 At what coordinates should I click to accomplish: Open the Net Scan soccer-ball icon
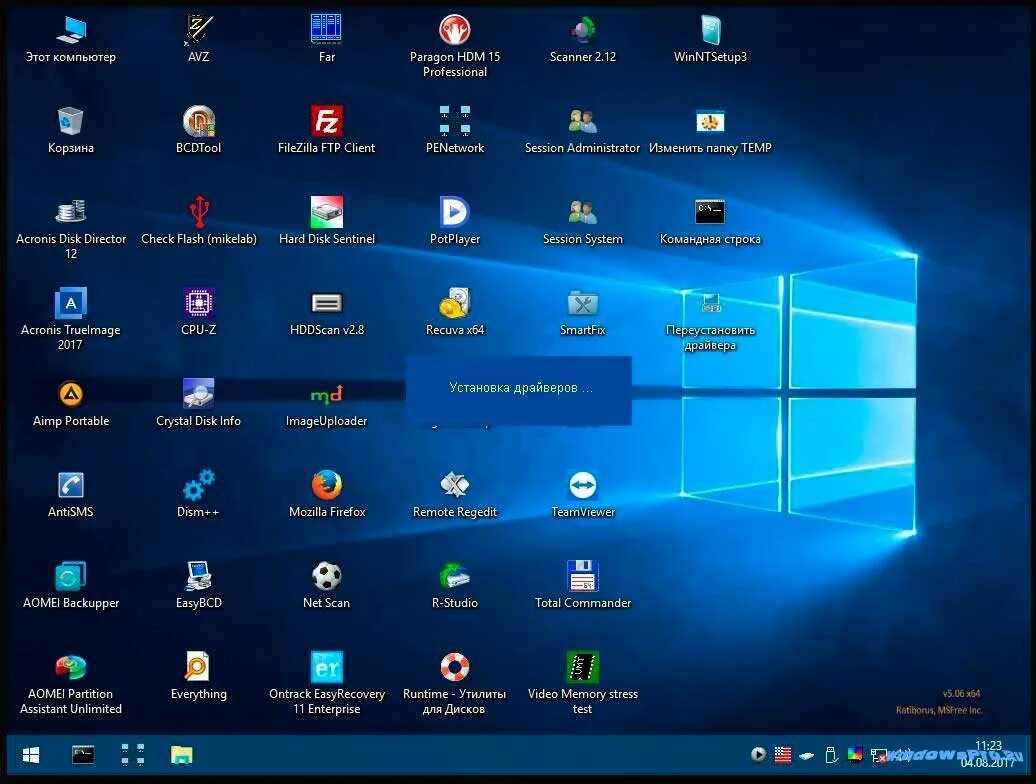tap(326, 585)
